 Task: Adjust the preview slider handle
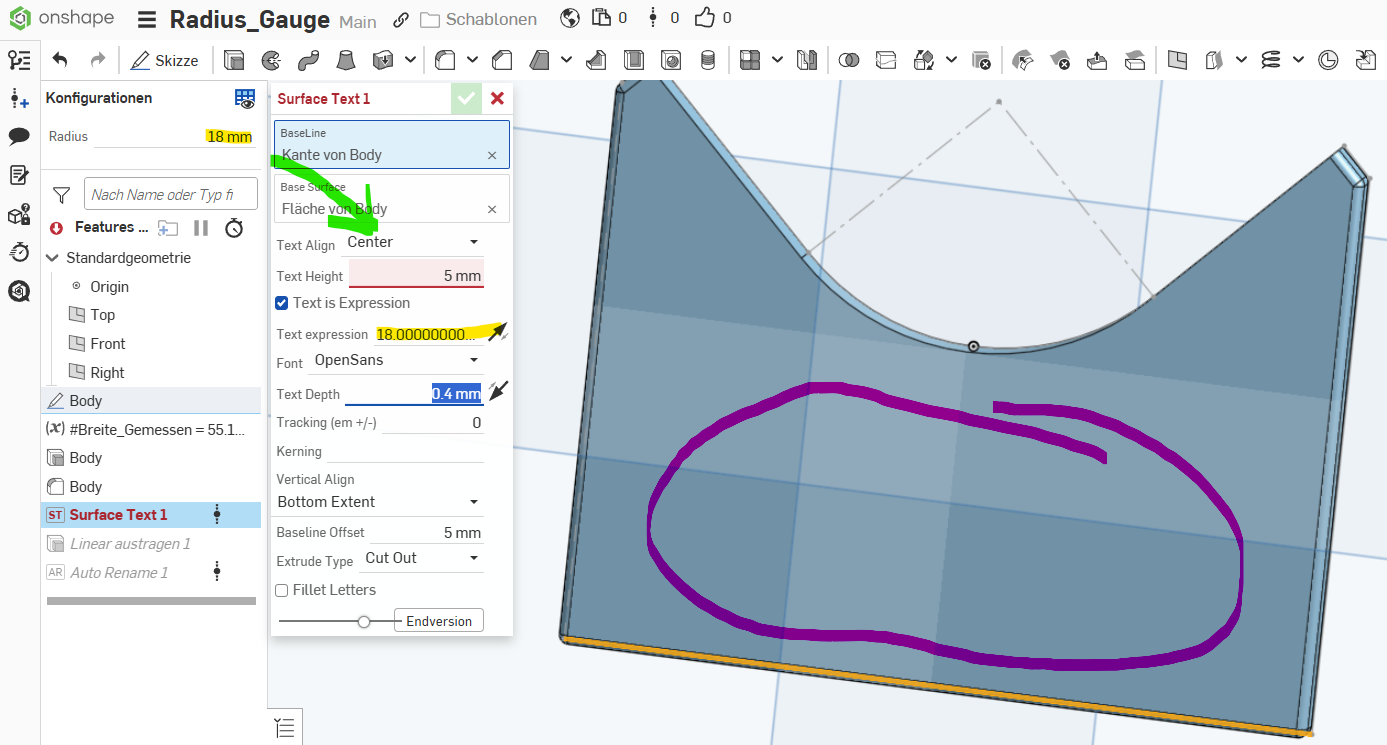pos(364,621)
